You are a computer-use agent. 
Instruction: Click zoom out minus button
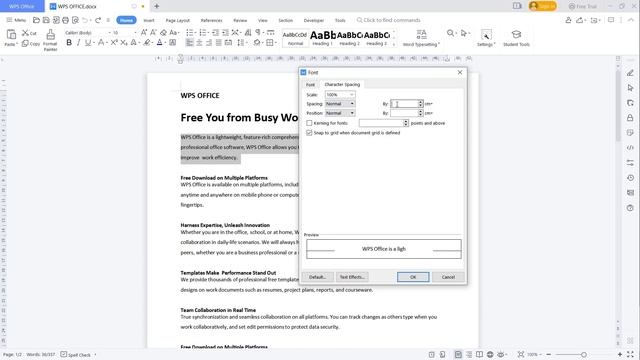(549, 354)
